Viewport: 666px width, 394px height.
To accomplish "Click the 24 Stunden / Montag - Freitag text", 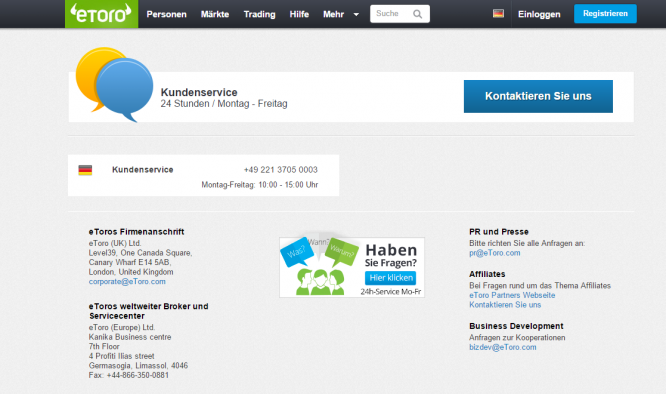I will [x=224, y=104].
